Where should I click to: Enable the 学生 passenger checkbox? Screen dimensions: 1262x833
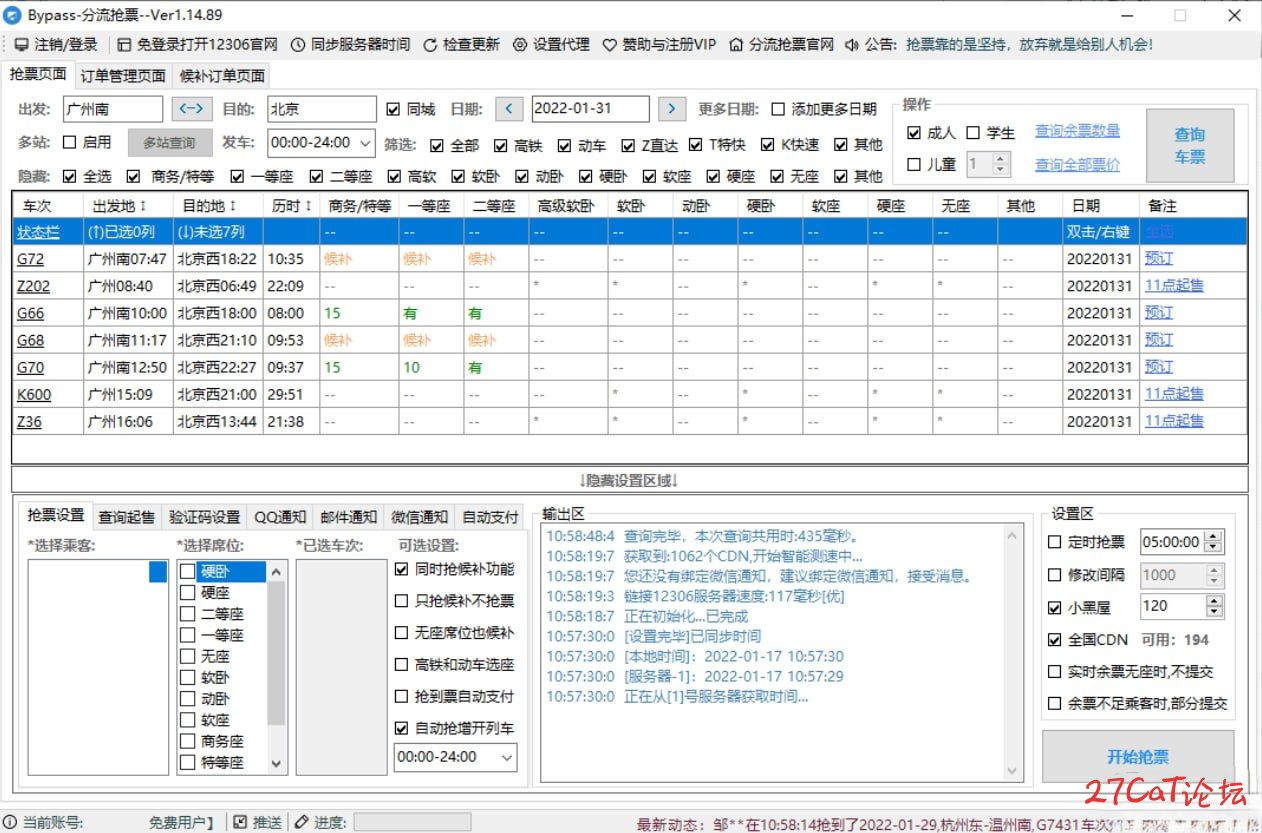tap(973, 133)
